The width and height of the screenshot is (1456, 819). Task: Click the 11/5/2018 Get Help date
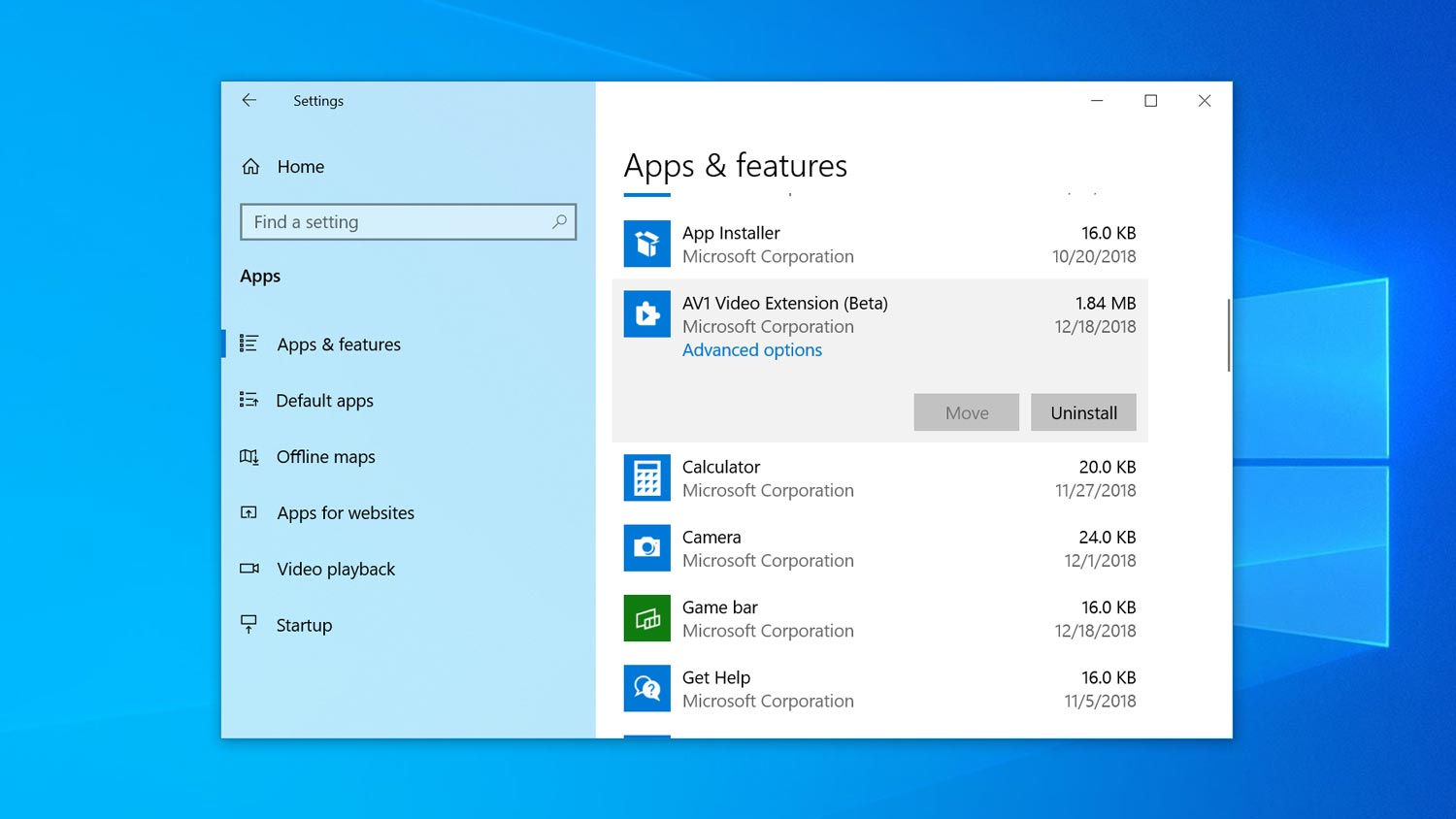[x=1100, y=702]
